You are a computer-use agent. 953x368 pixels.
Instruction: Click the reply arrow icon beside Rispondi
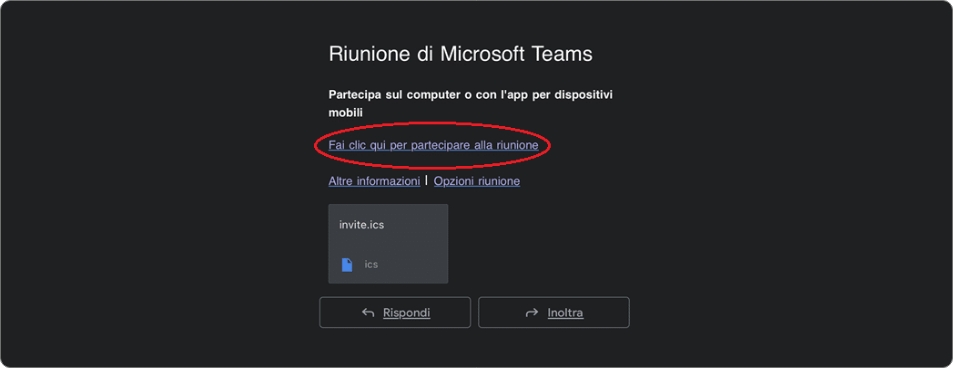[x=368, y=313]
